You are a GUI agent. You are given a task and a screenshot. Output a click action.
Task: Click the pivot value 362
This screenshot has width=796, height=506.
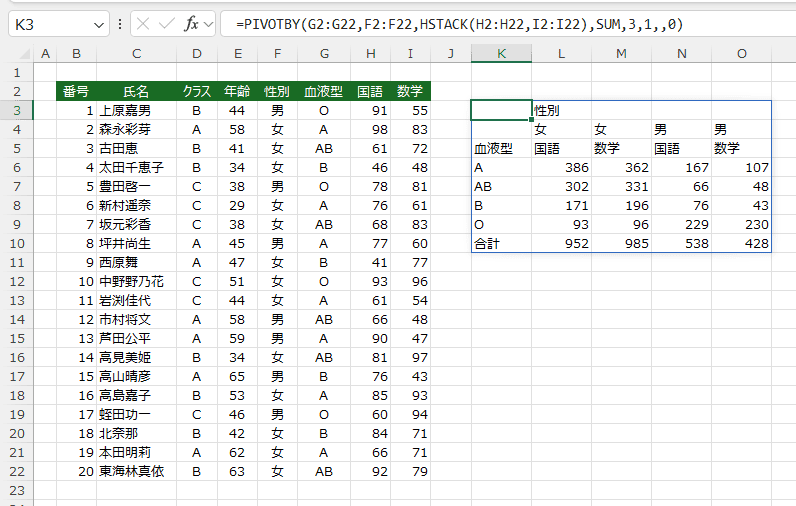[621, 167]
